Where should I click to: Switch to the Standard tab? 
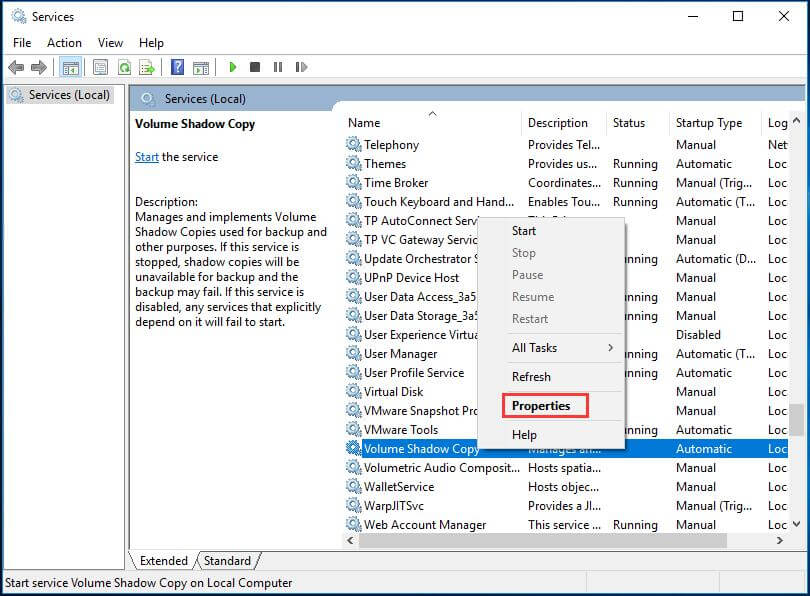(x=227, y=561)
